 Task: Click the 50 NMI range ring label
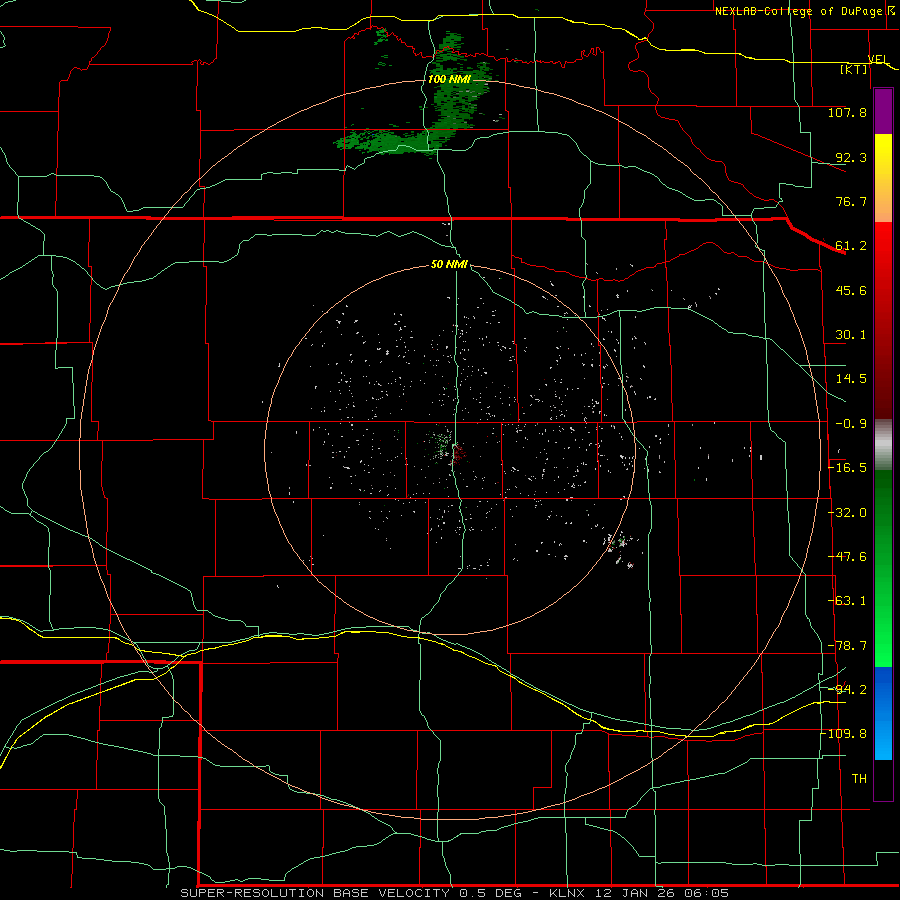pyautogui.click(x=449, y=265)
